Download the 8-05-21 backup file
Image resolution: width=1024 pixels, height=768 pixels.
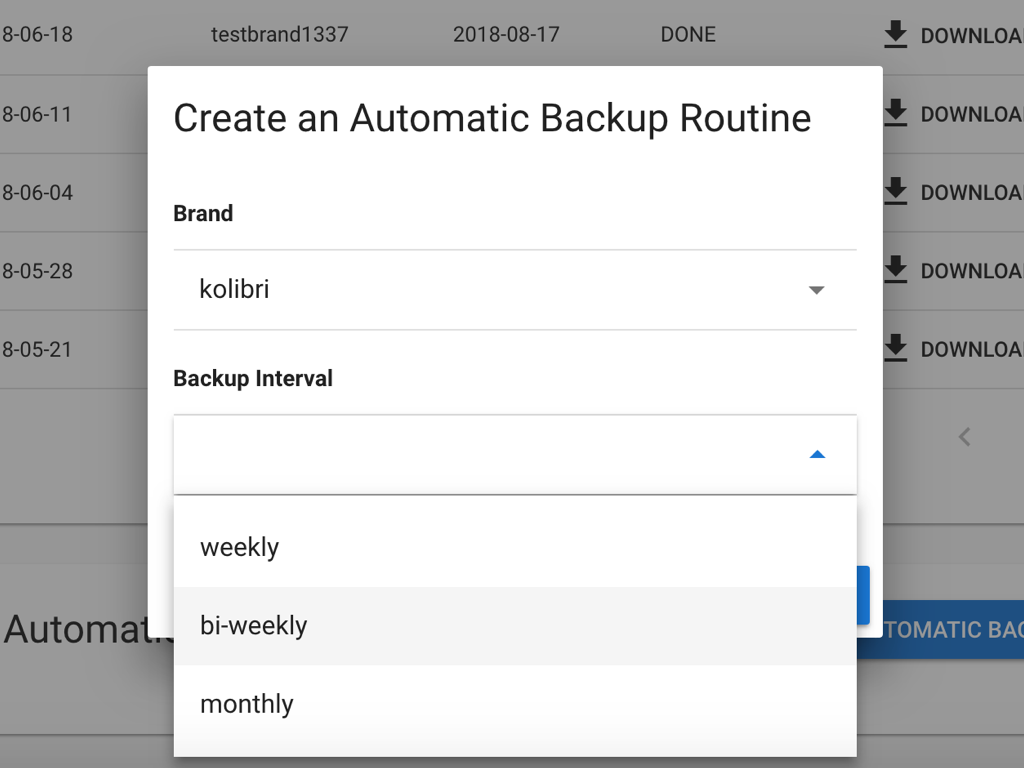point(895,348)
